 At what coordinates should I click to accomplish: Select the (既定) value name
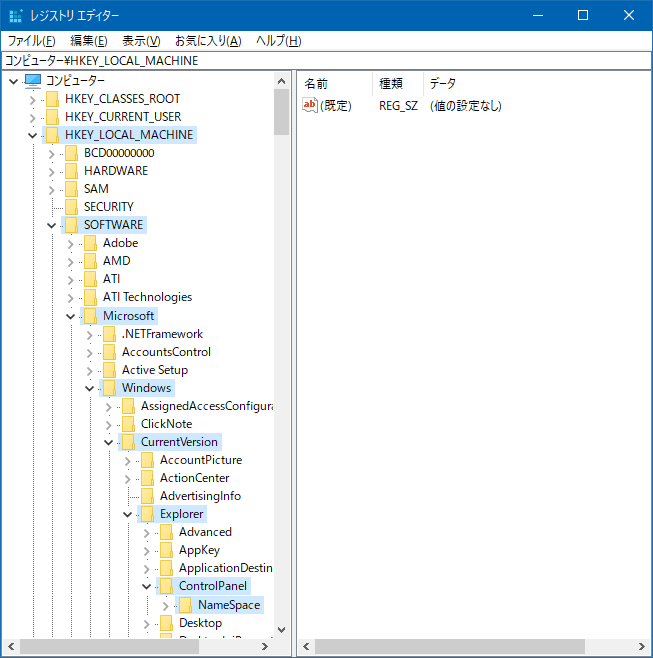tap(336, 105)
